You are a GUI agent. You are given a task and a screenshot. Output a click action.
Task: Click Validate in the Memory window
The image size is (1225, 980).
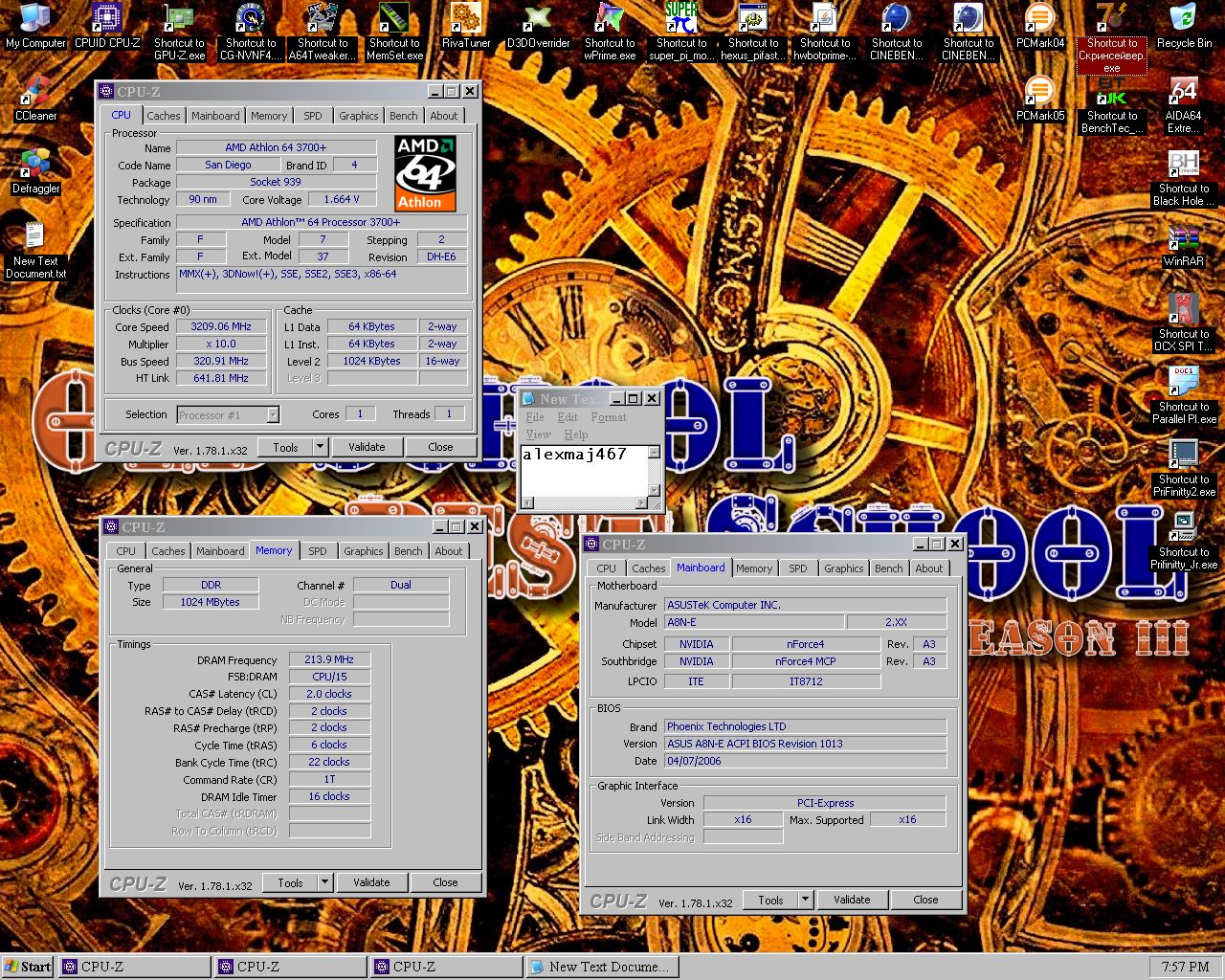(371, 882)
